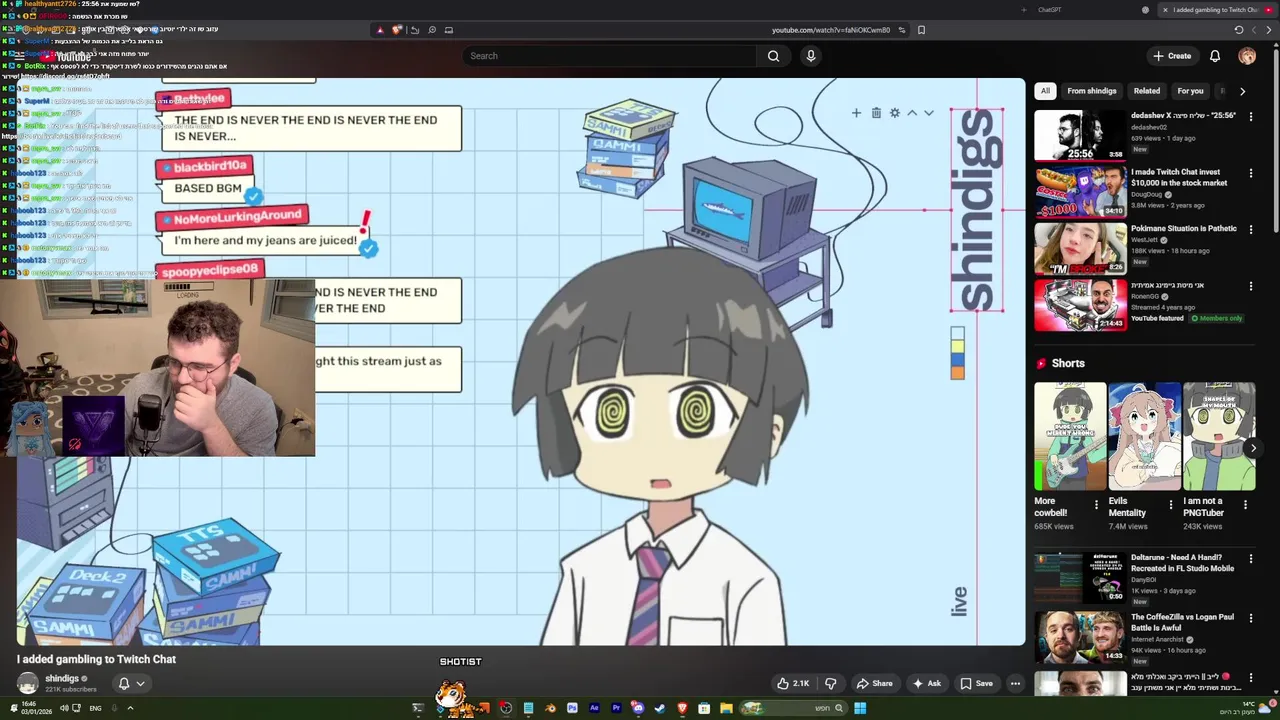Open options for Deltarune video
Viewport: 1280px width, 720px height.
pyautogui.click(x=1250, y=559)
